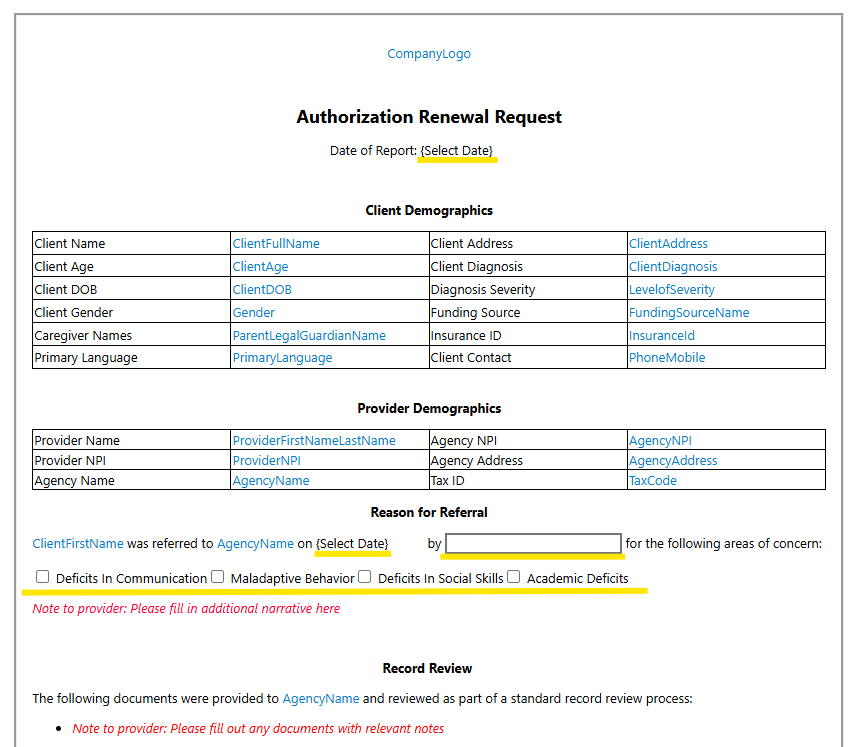Click the 'Client Contact' label cell

click(x=528, y=357)
